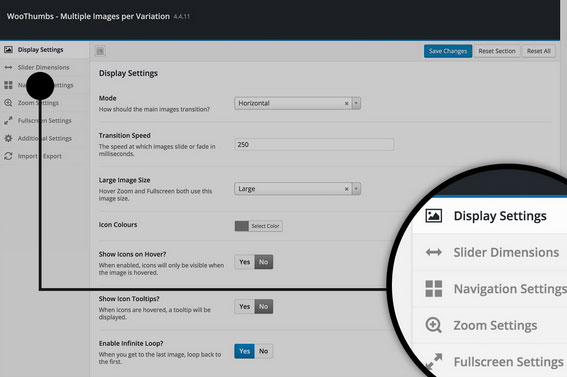Viewport: 567px width, 377px height.
Task: Click the Display Settings picture icon in sidebar
Action: coord(8,50)
